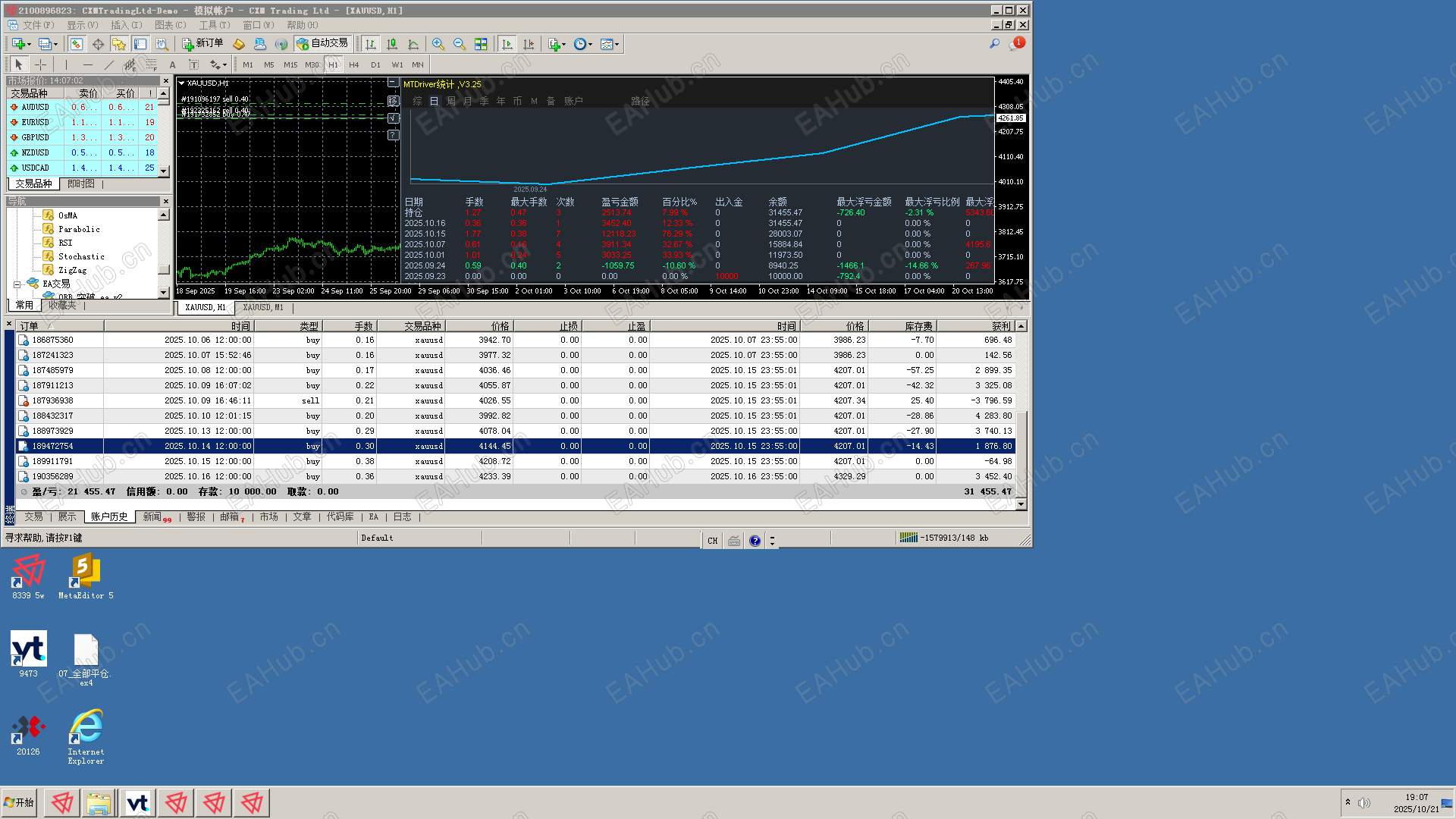
Task: Switch chart to candlesticks
Action: [x=392, y=44]
